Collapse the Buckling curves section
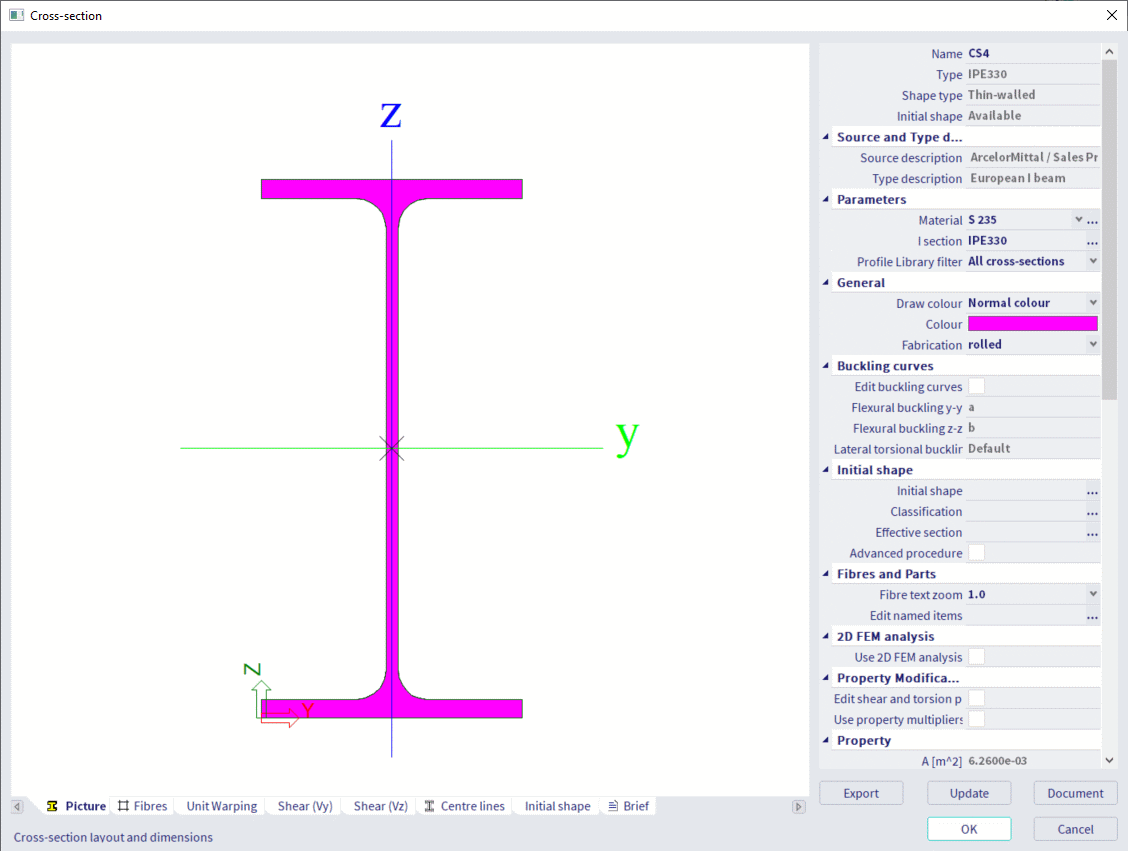1128x851 pixels. tap(826, 364)
